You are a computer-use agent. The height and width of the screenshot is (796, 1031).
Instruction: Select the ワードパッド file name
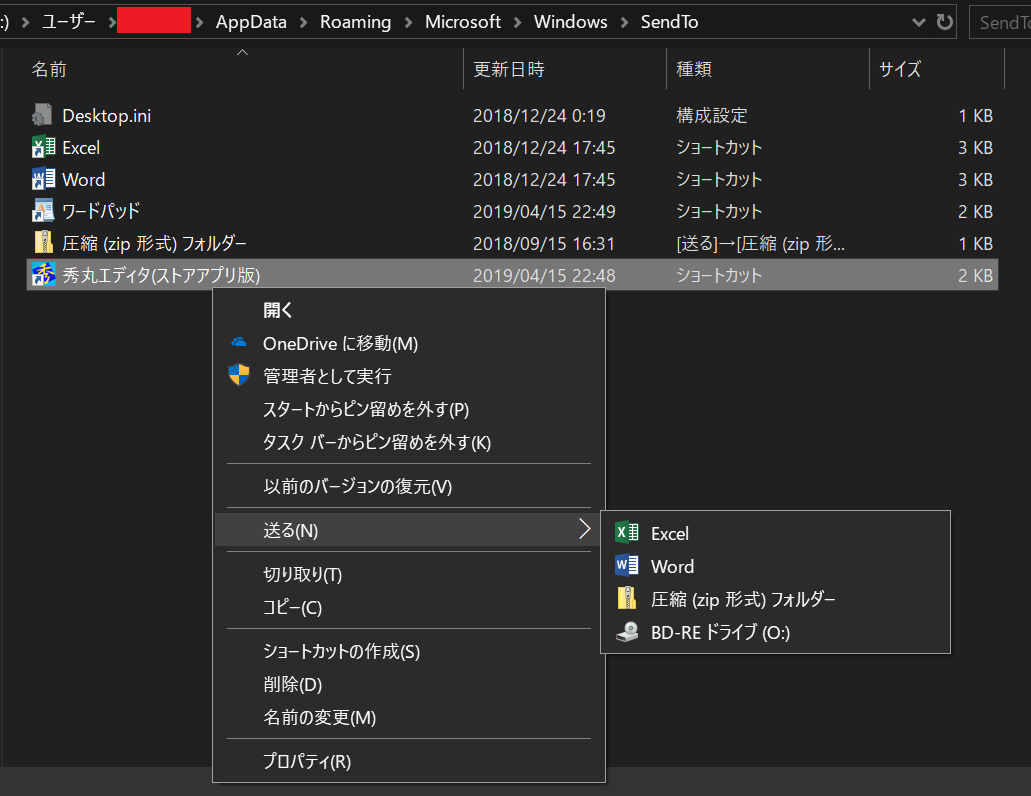click(x=101, y=211)
